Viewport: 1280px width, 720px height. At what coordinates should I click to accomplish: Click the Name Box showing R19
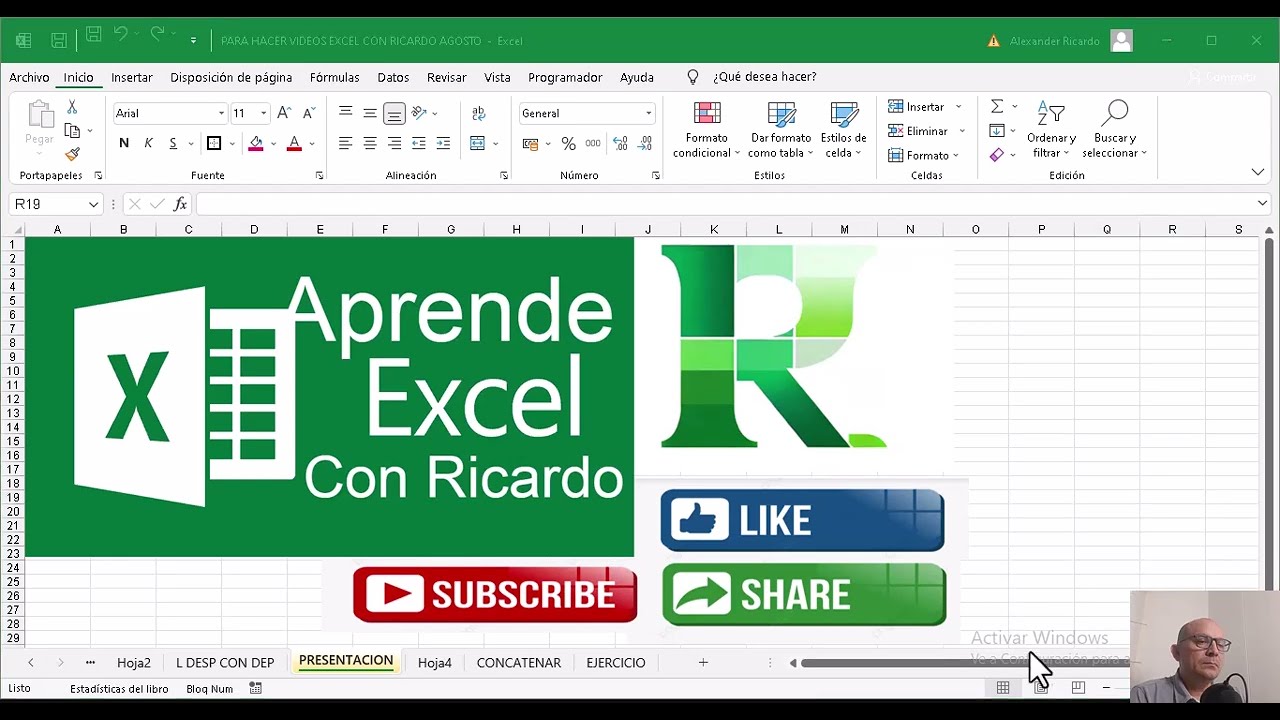(56, 204)
